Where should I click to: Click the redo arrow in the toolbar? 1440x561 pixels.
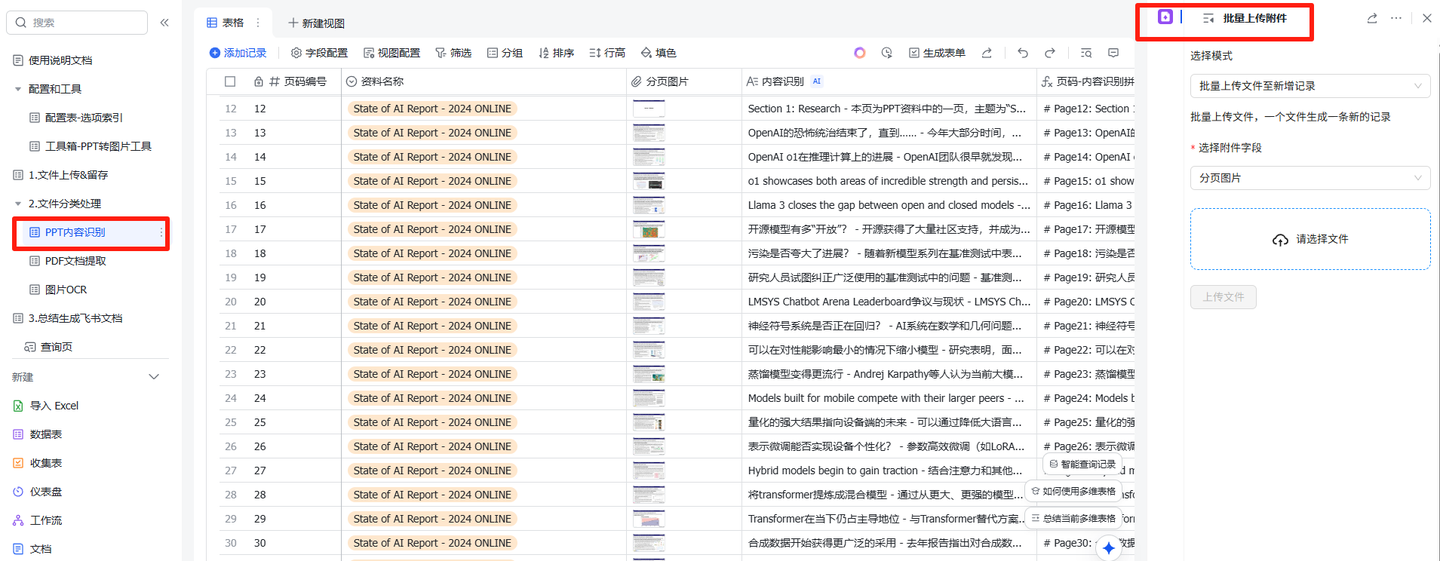tap(1050, 53)
